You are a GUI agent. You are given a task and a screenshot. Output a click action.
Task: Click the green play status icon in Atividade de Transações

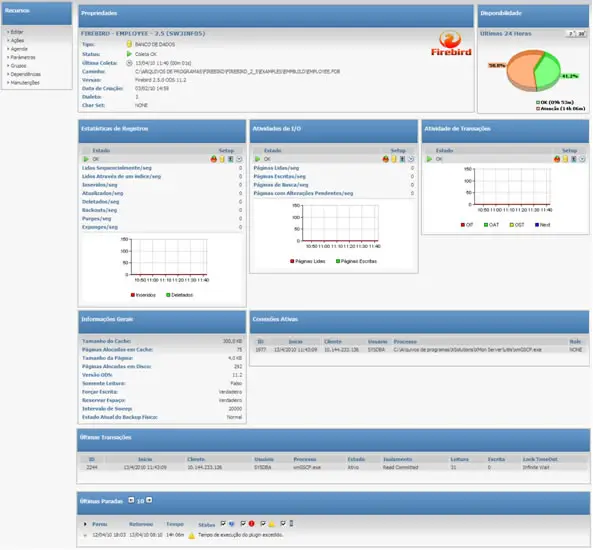coord(429,159)
